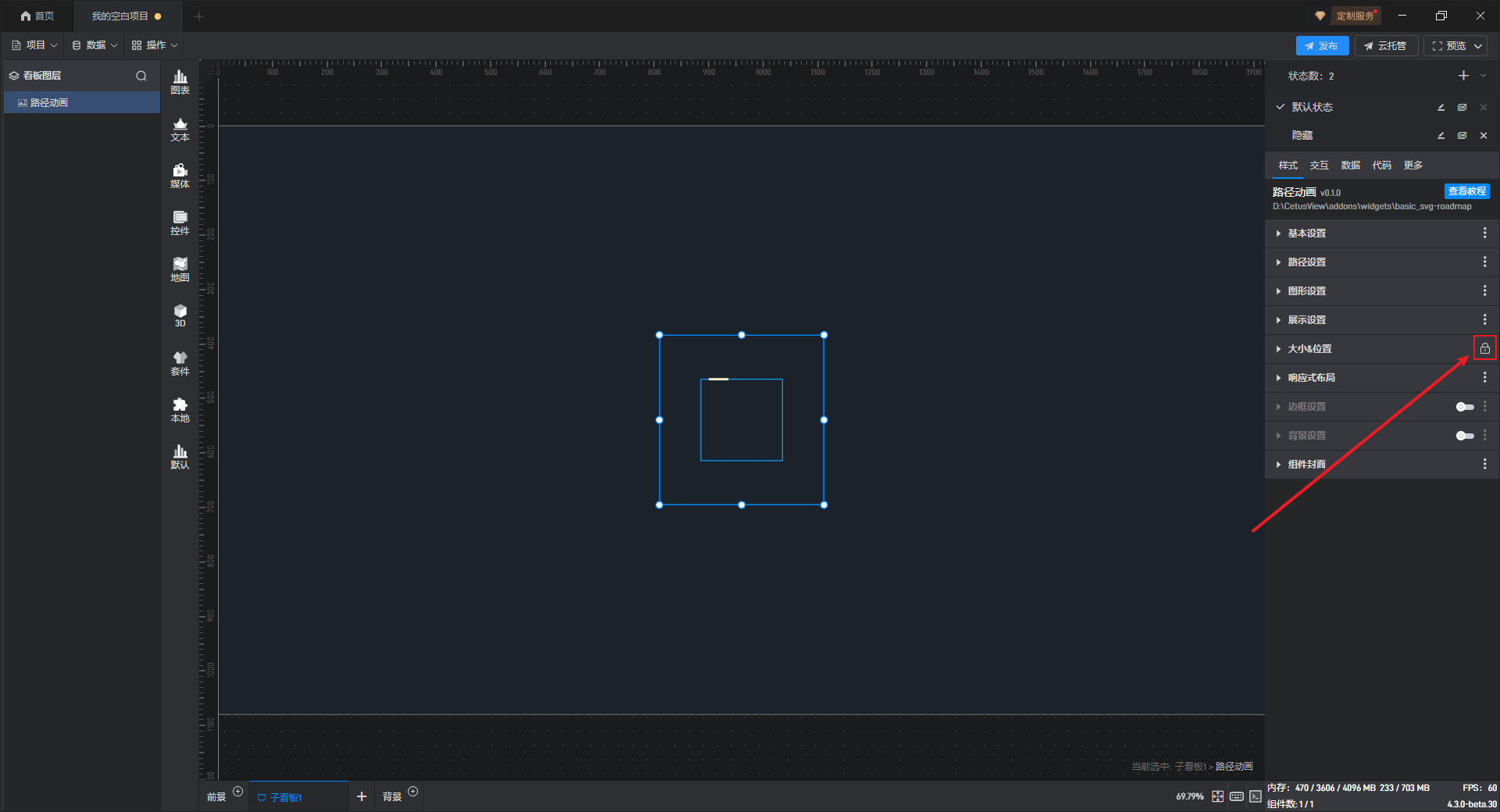Image resolution: width=1500 pixels, height=812 pixels.
Task: Search layers with the magnifier icon
Action: click(x=141, y=76)
